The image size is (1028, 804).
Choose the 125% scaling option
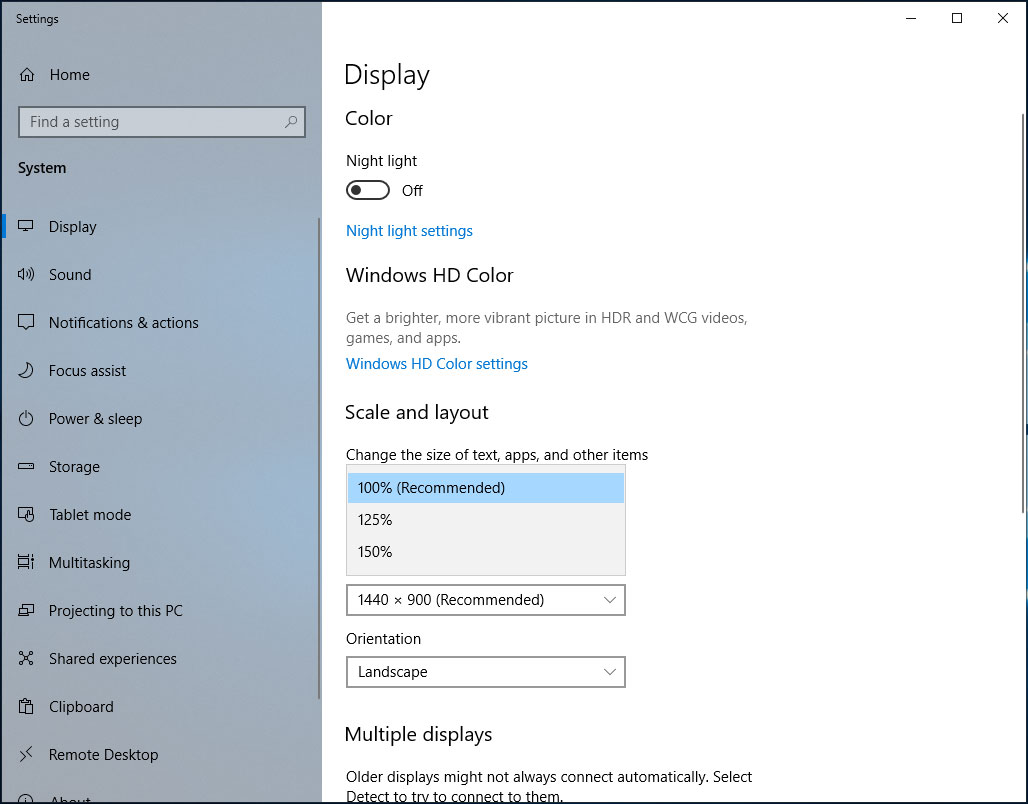tap(486, 520)
